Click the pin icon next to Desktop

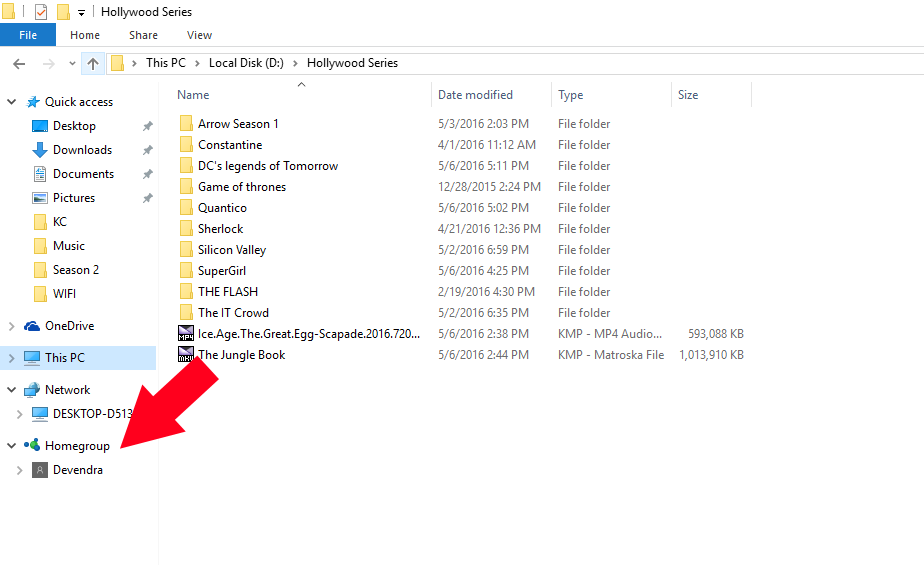click(x=147, y=126)
